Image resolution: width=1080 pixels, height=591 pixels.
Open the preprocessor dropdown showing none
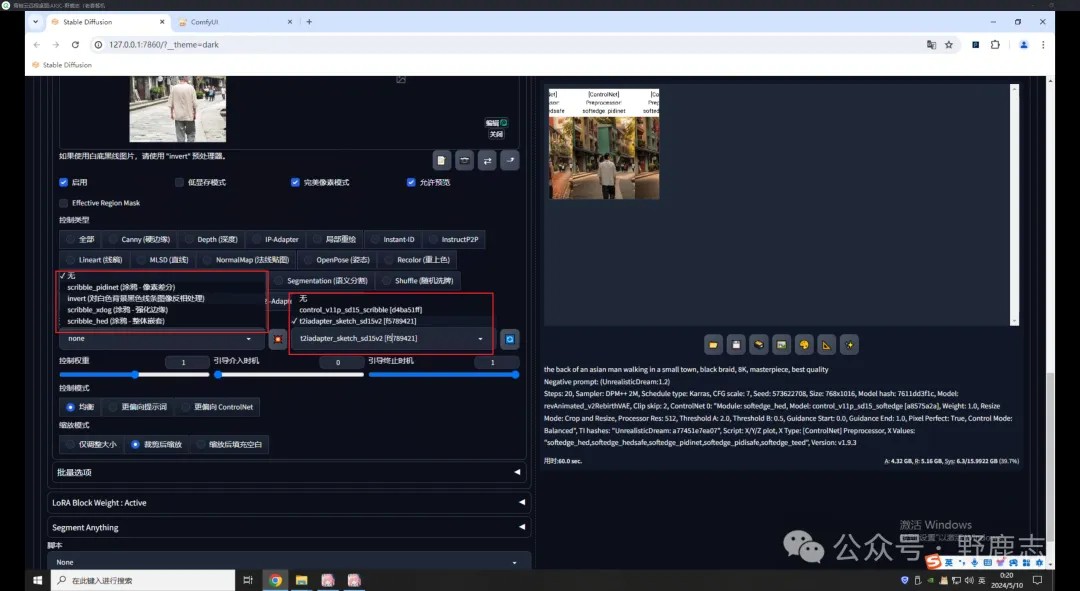click(x=160, y=339)
